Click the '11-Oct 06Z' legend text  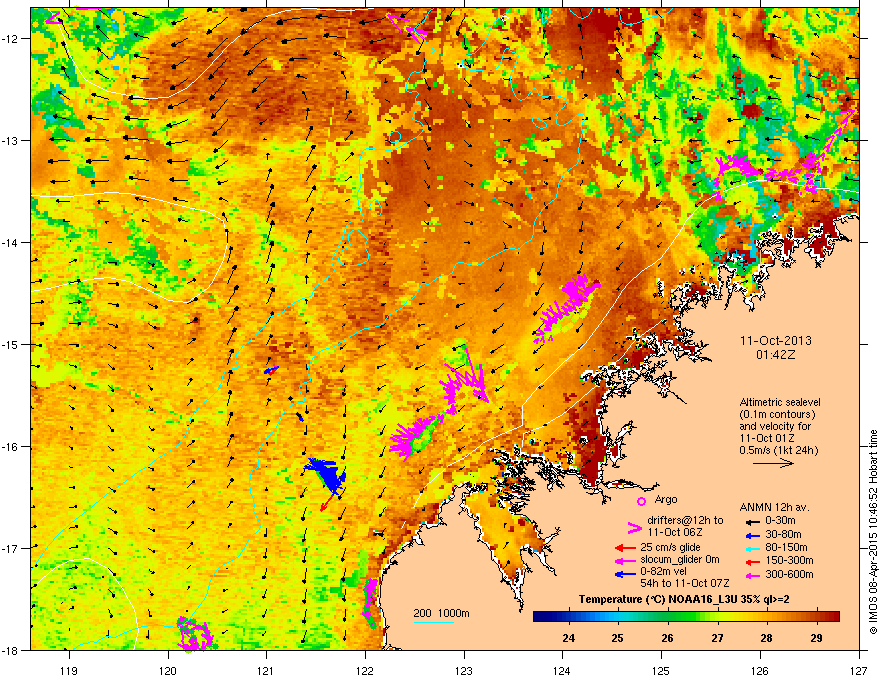coord(673,532)
